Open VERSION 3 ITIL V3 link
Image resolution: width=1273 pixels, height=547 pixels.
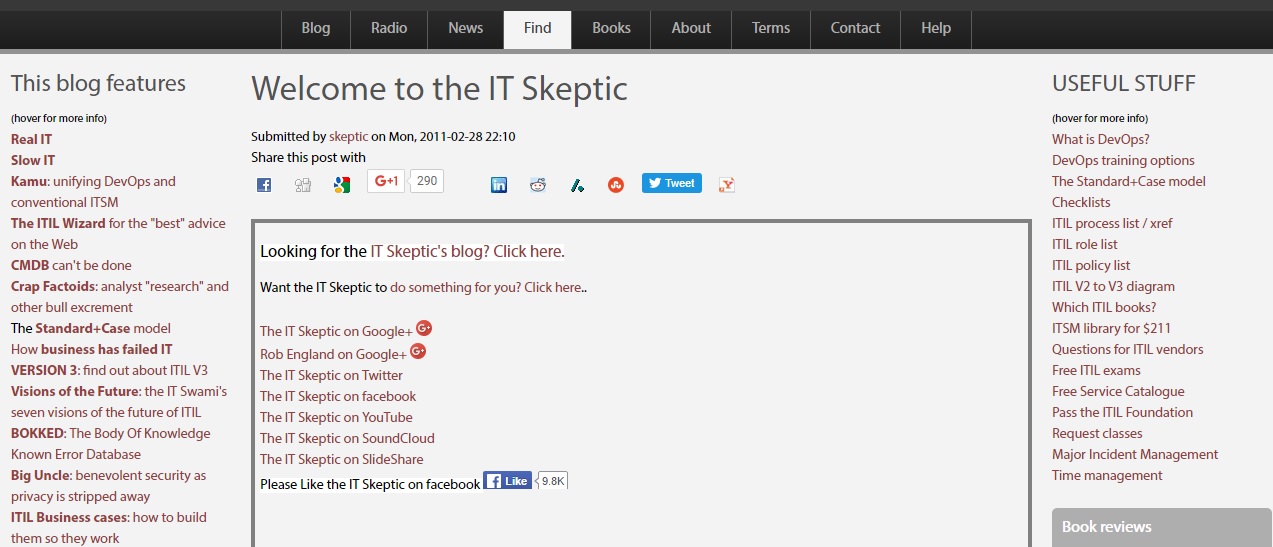(x=109, y=370)
